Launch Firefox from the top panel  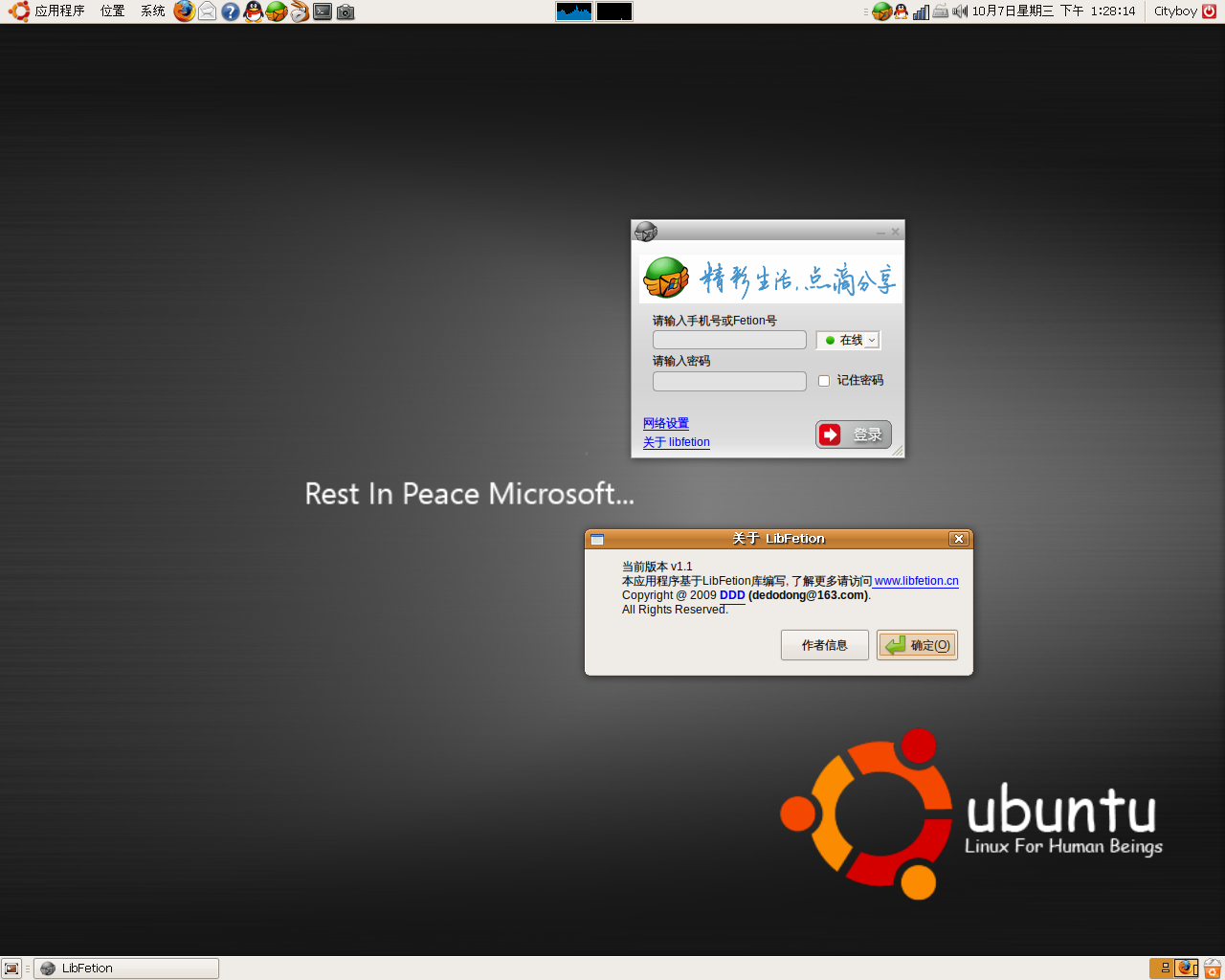(x=185, y=11)
